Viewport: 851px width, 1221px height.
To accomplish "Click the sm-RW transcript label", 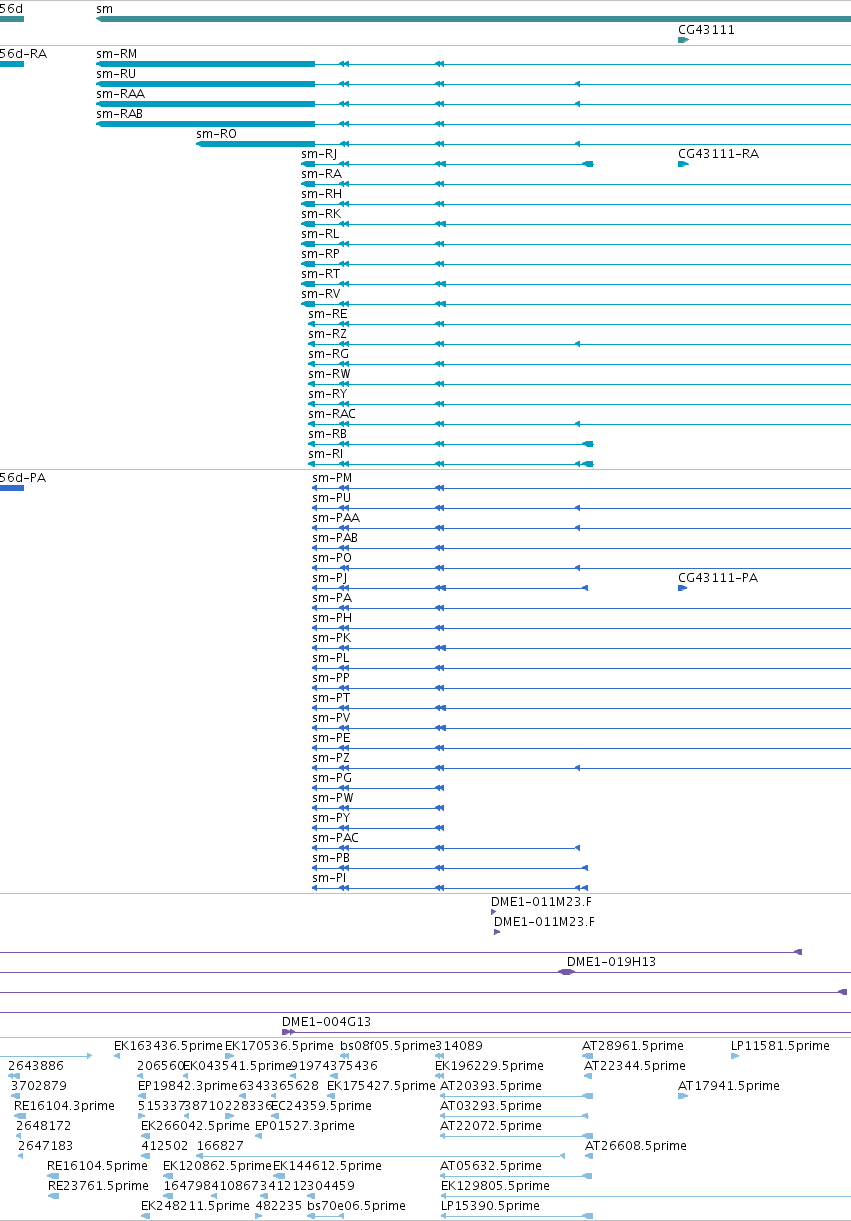I will click(x=329, y=374).
